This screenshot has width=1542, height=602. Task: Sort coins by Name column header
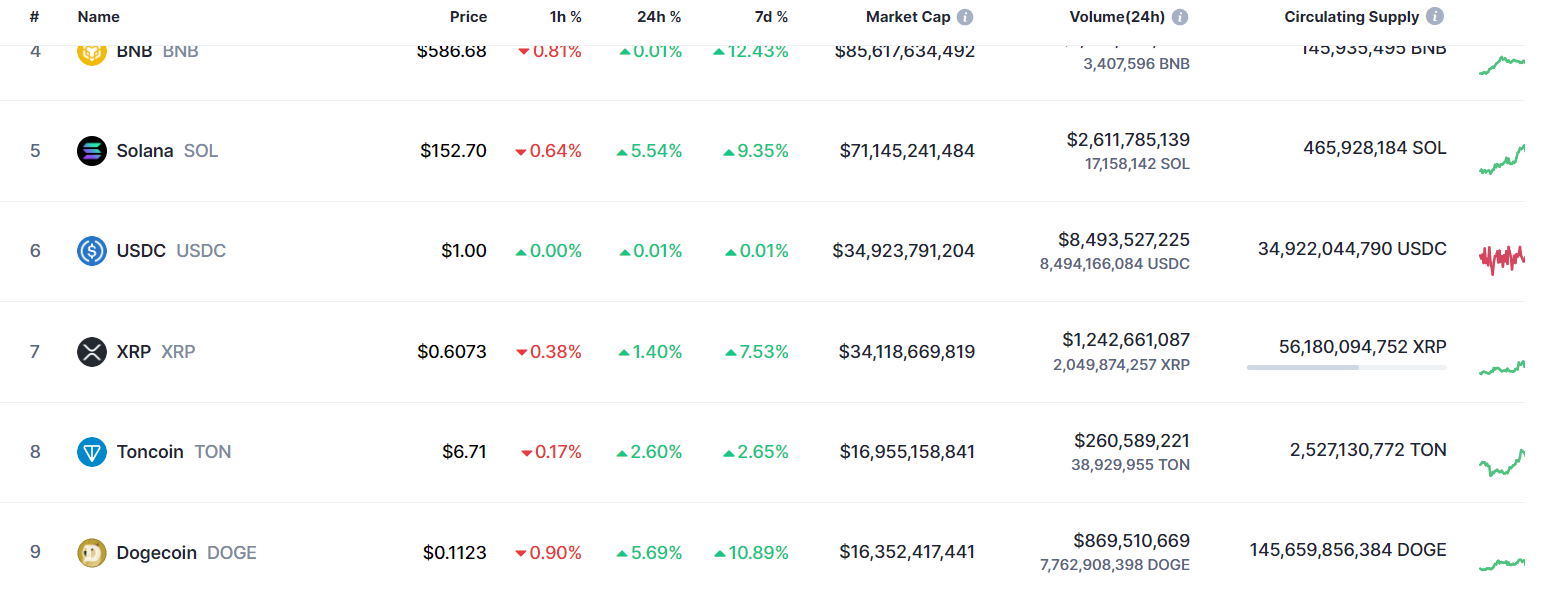coord(98,17)
